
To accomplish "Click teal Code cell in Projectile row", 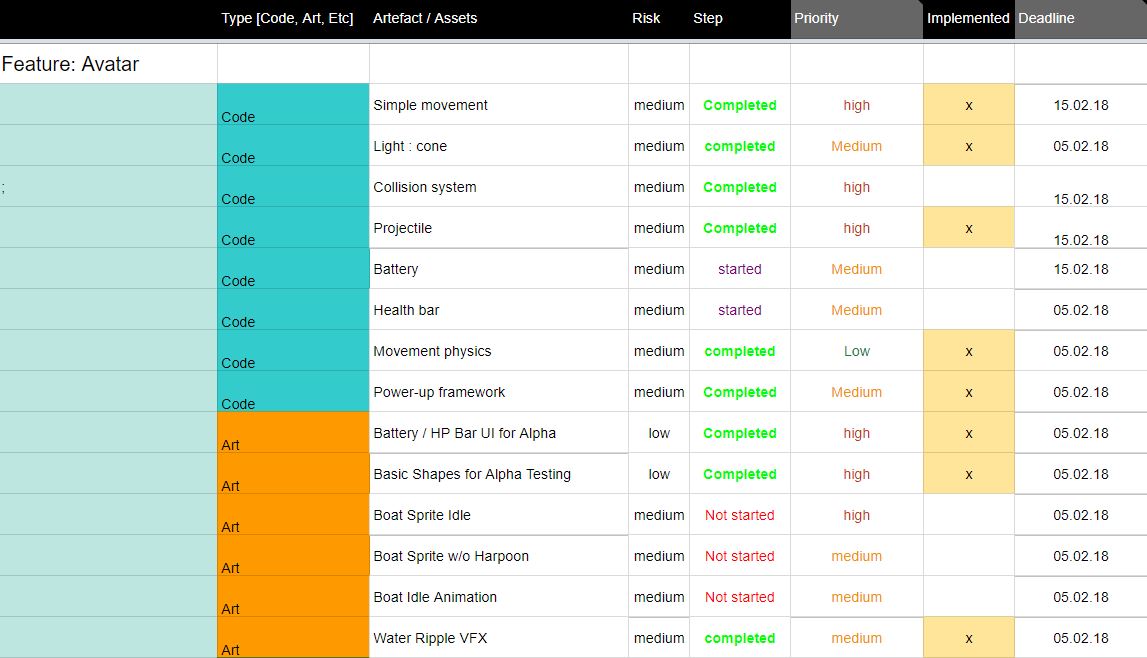I will click(293, 228).
